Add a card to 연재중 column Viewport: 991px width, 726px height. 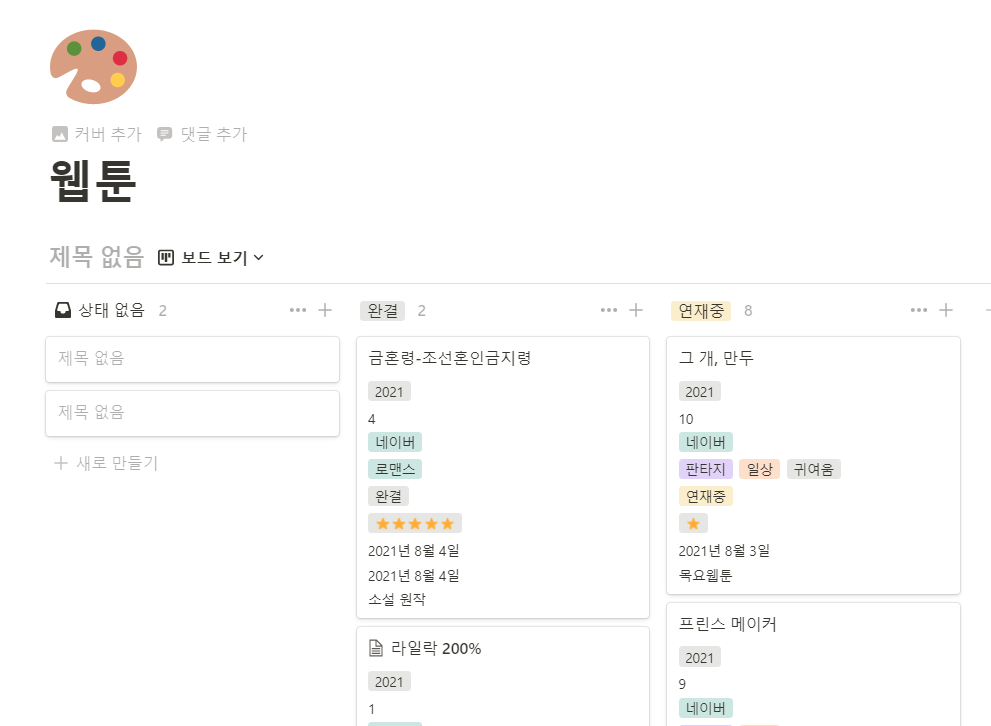(946, 310)
